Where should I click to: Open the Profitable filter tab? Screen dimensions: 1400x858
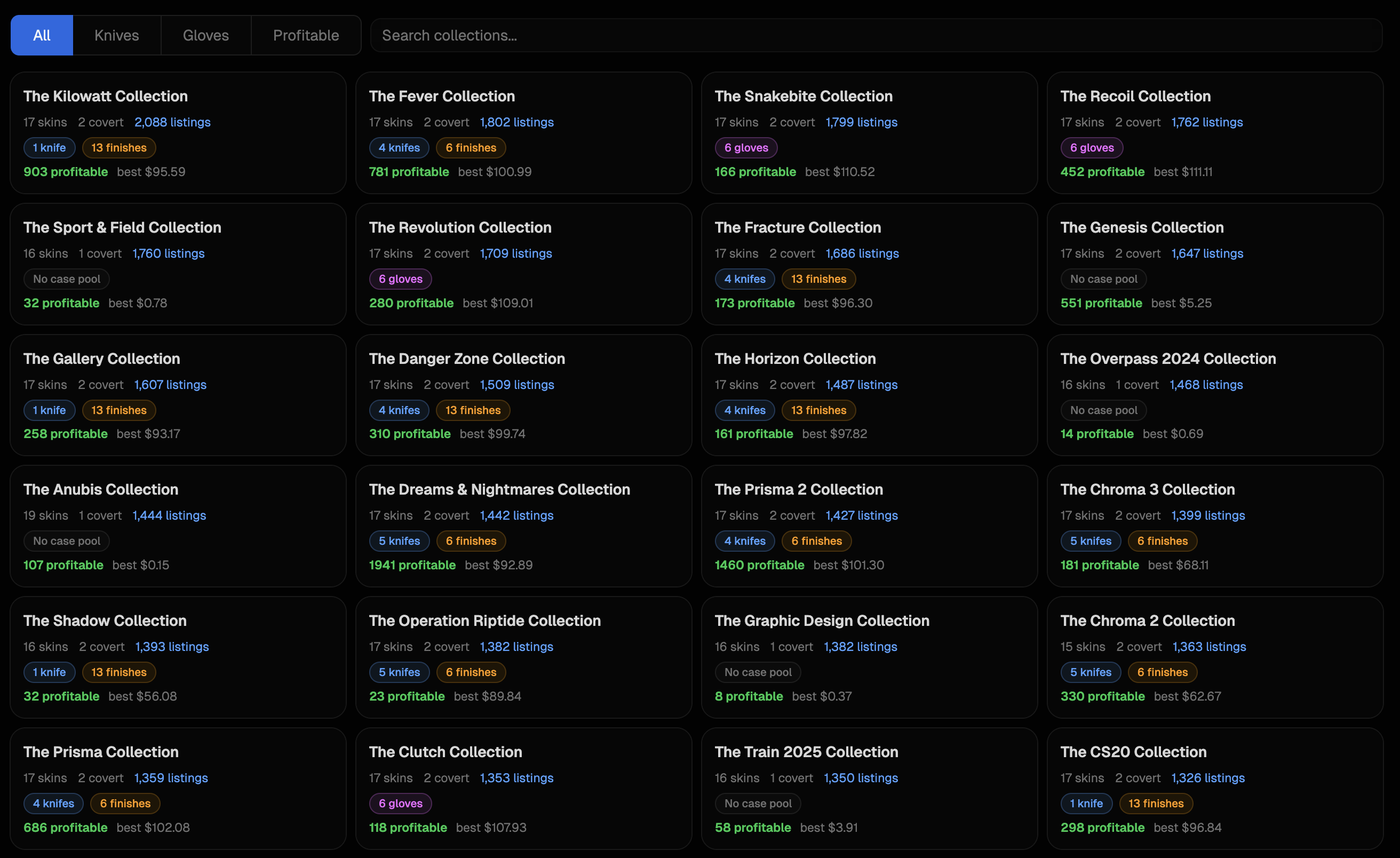306,35
